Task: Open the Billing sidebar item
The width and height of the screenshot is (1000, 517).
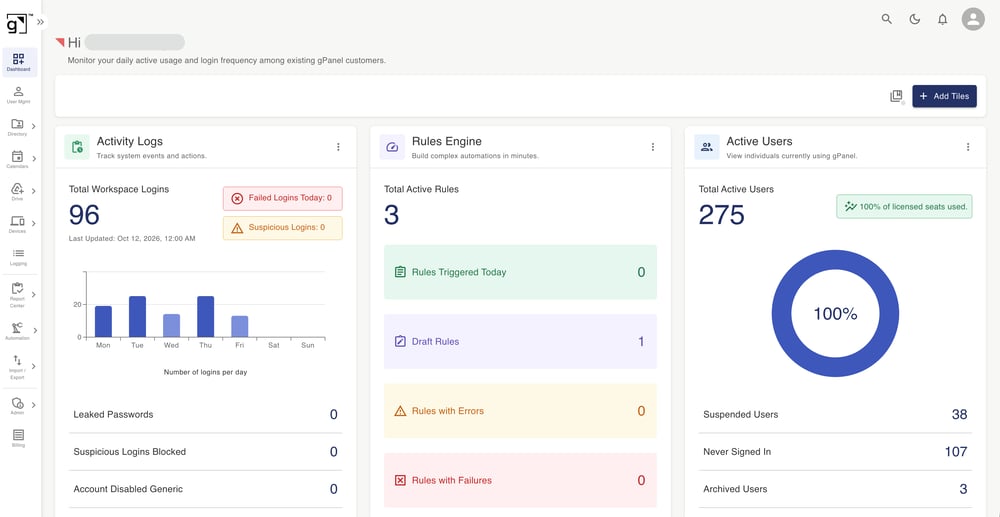Action: point(18,438)
